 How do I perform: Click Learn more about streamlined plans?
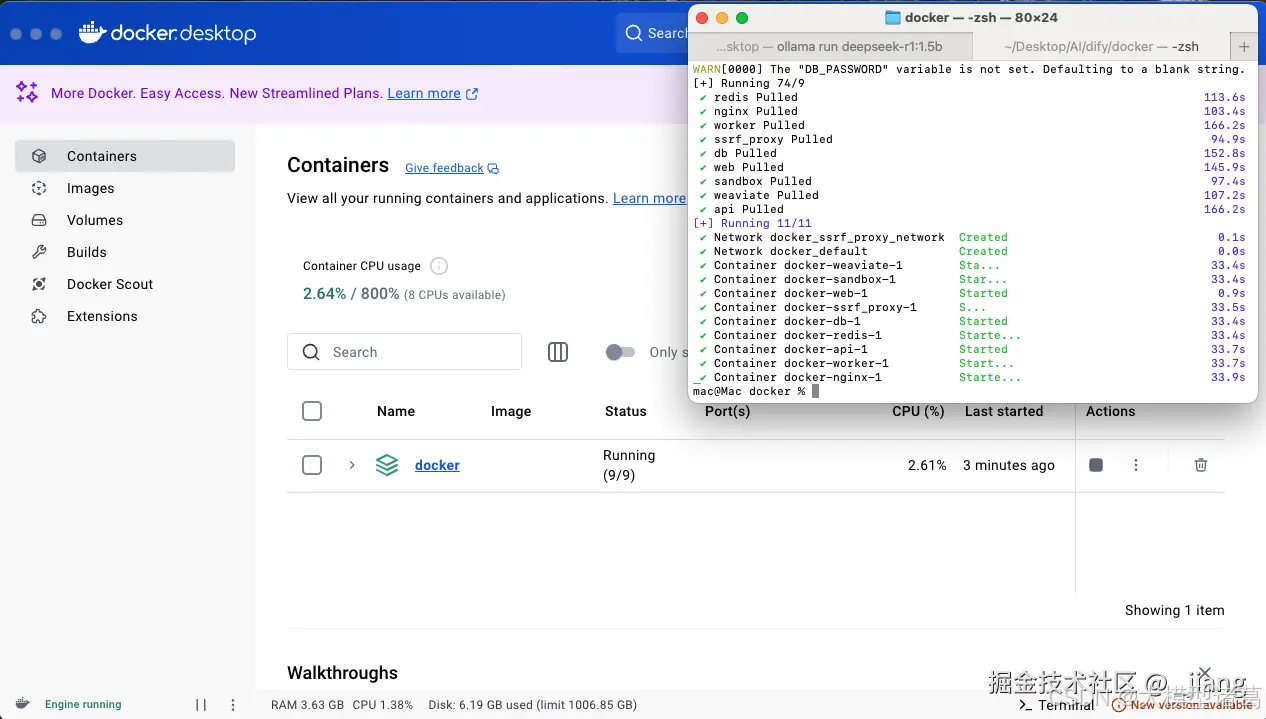point(422,93)
